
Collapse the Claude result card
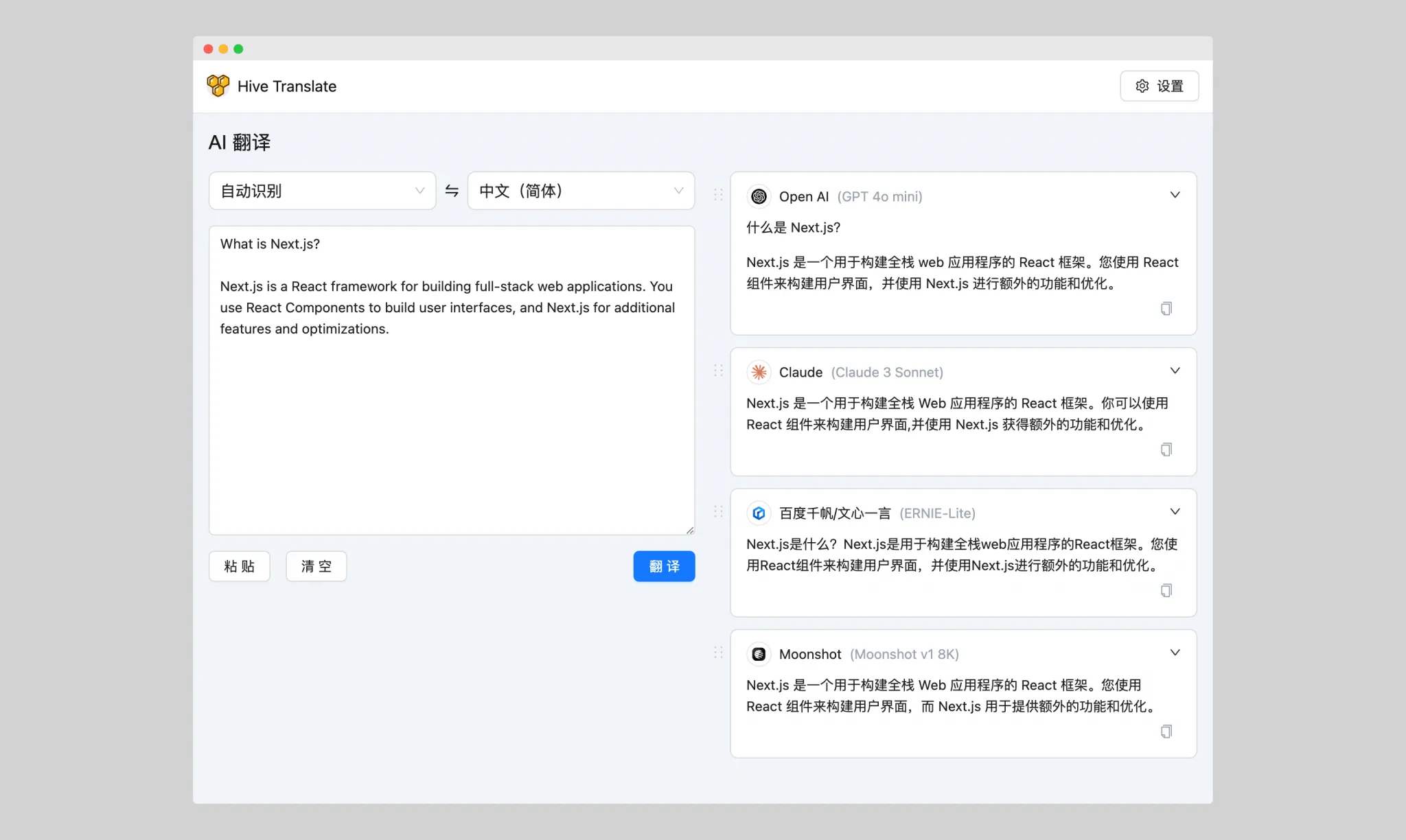1175,371
